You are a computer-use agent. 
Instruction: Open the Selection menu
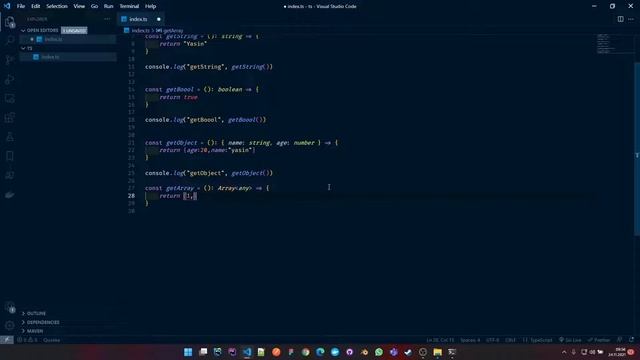point(57,6)
